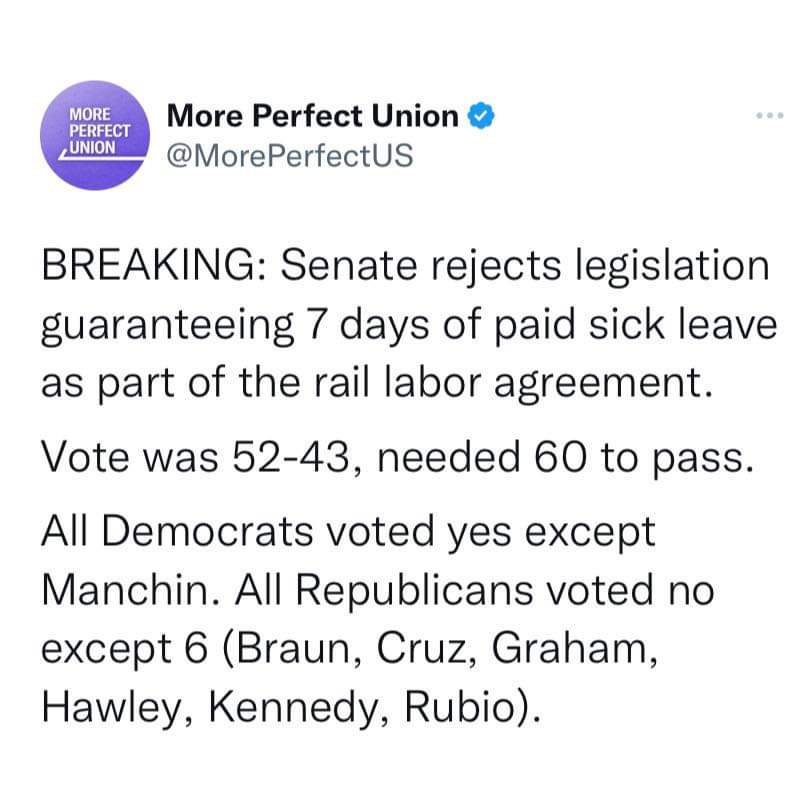Open the three-dot more options menu

click(770, 115)
